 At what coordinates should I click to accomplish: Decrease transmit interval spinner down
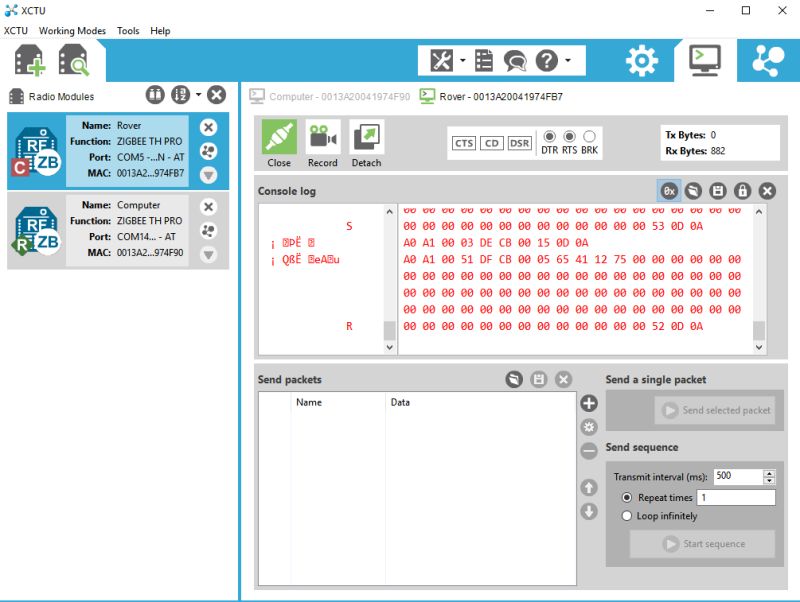[x=769, y=481]
